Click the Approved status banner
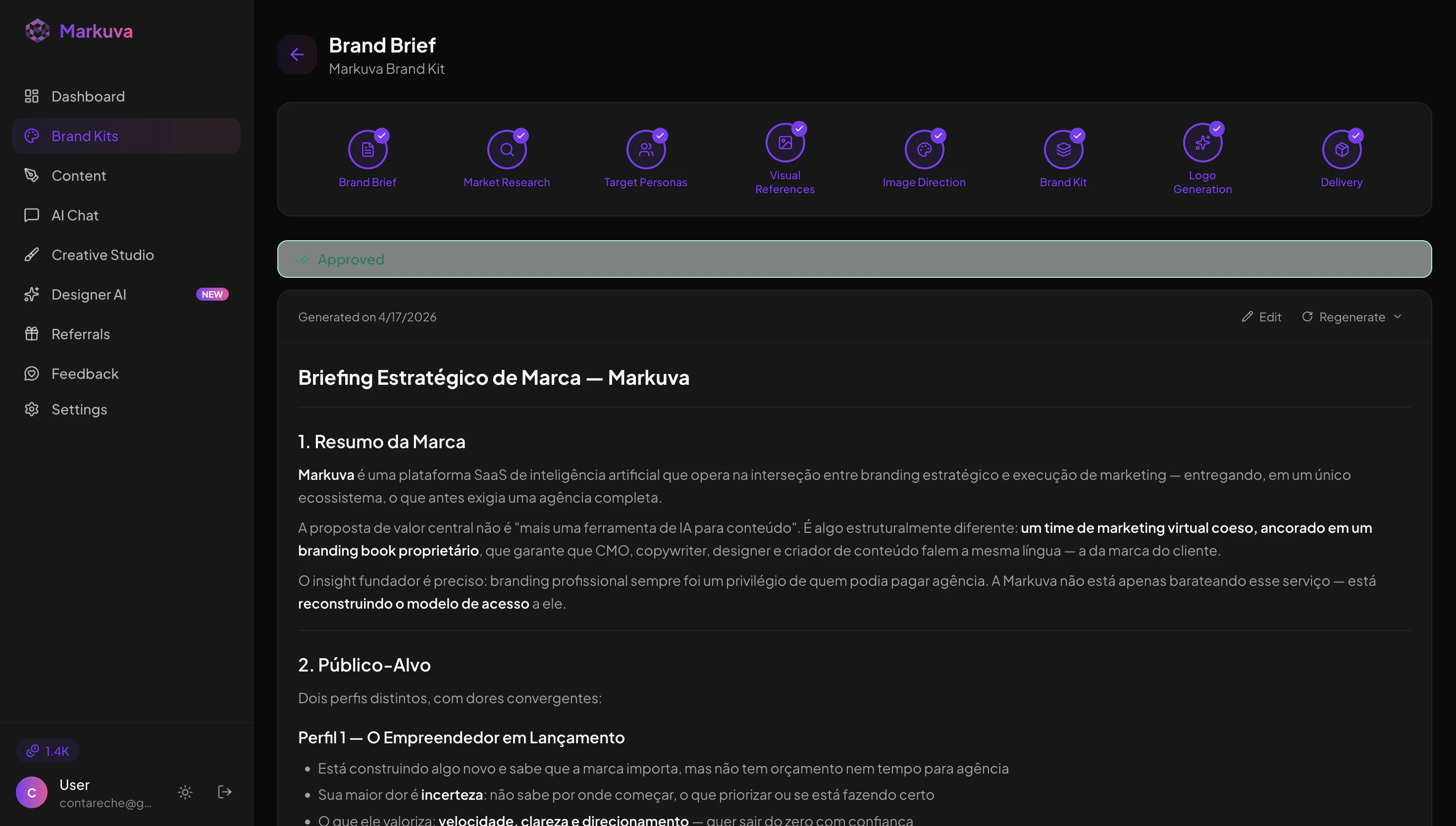This screenshot has height=826, width=1456. [854, 259]
